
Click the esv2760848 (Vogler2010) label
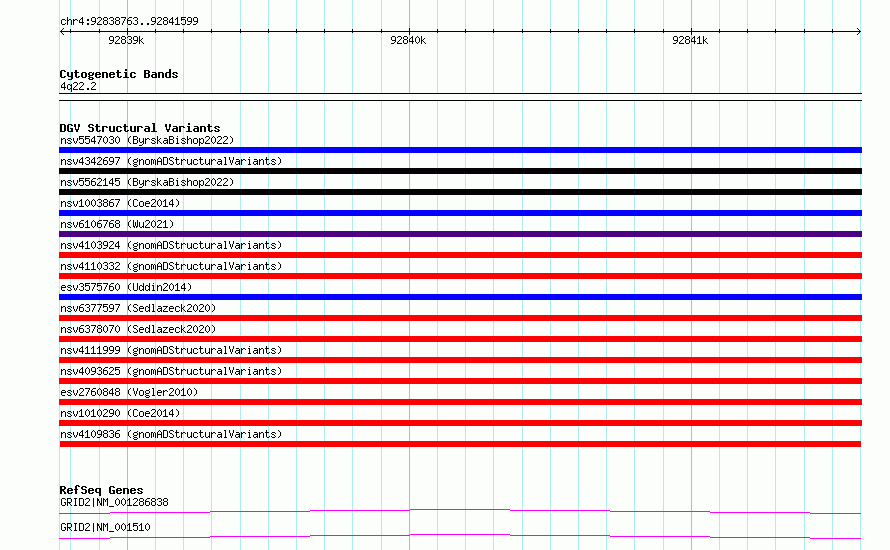(x=129, y=392)
